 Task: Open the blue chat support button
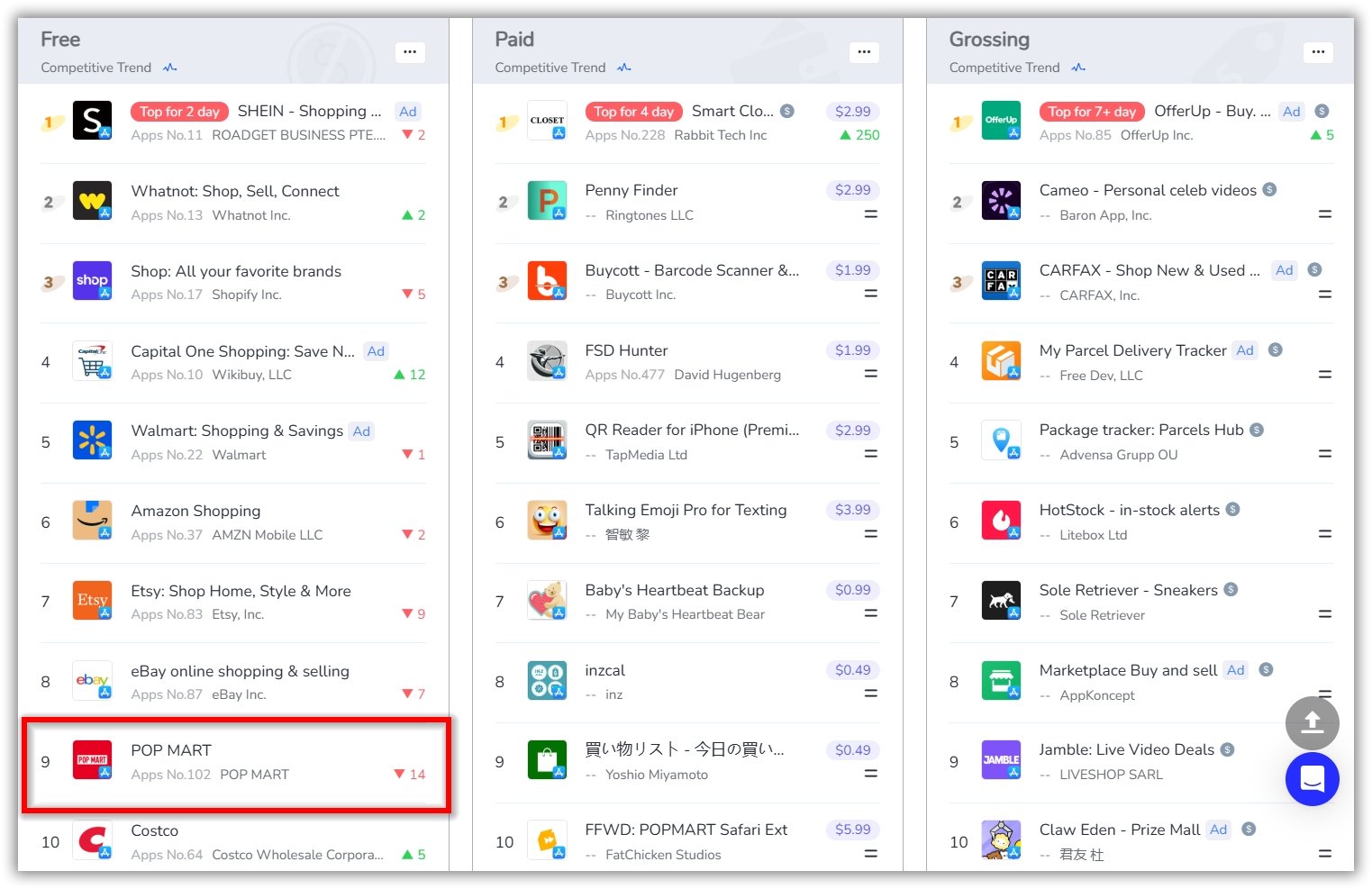[1312, 779]
